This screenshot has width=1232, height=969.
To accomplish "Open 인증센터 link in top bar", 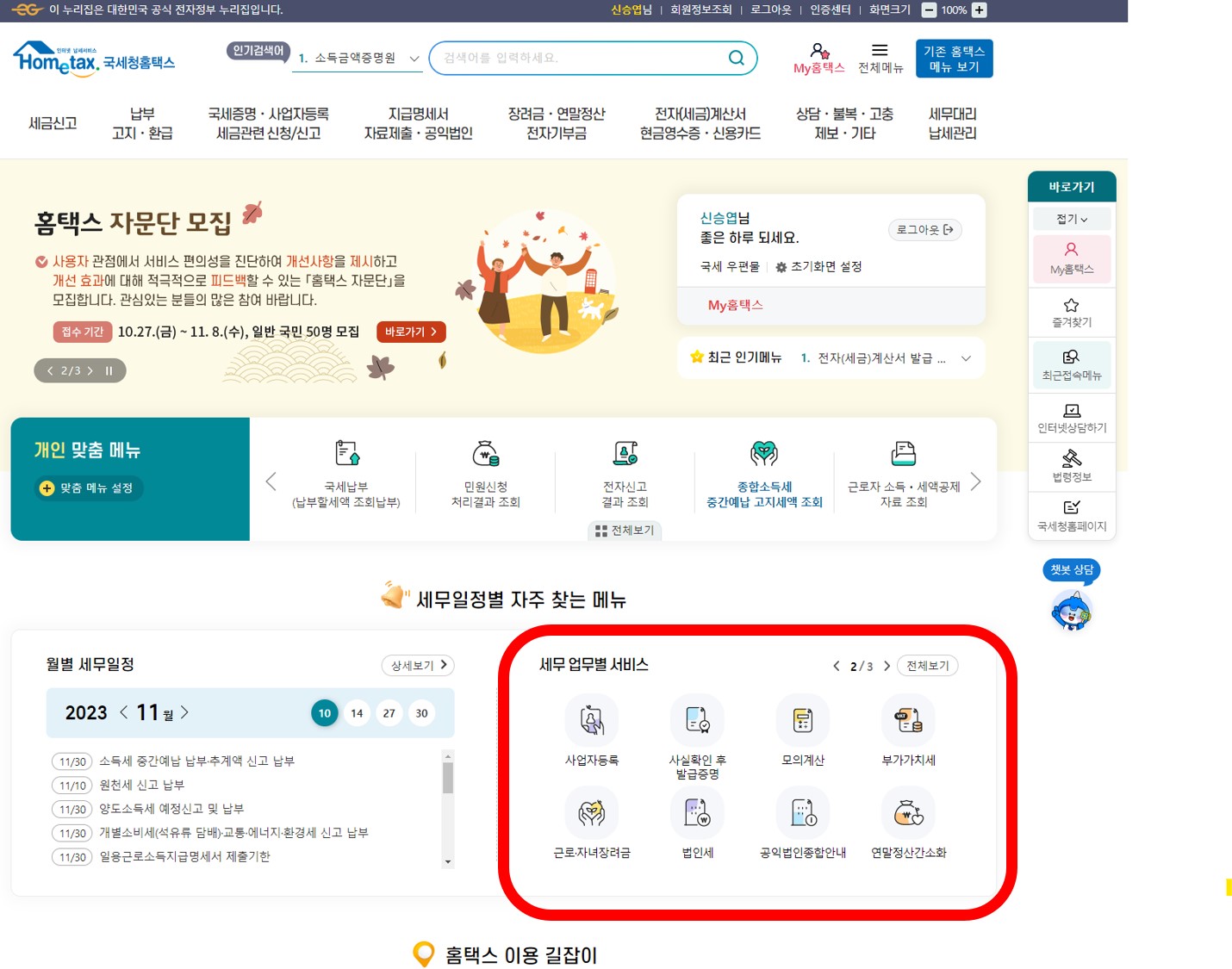I will coord(831,10).
